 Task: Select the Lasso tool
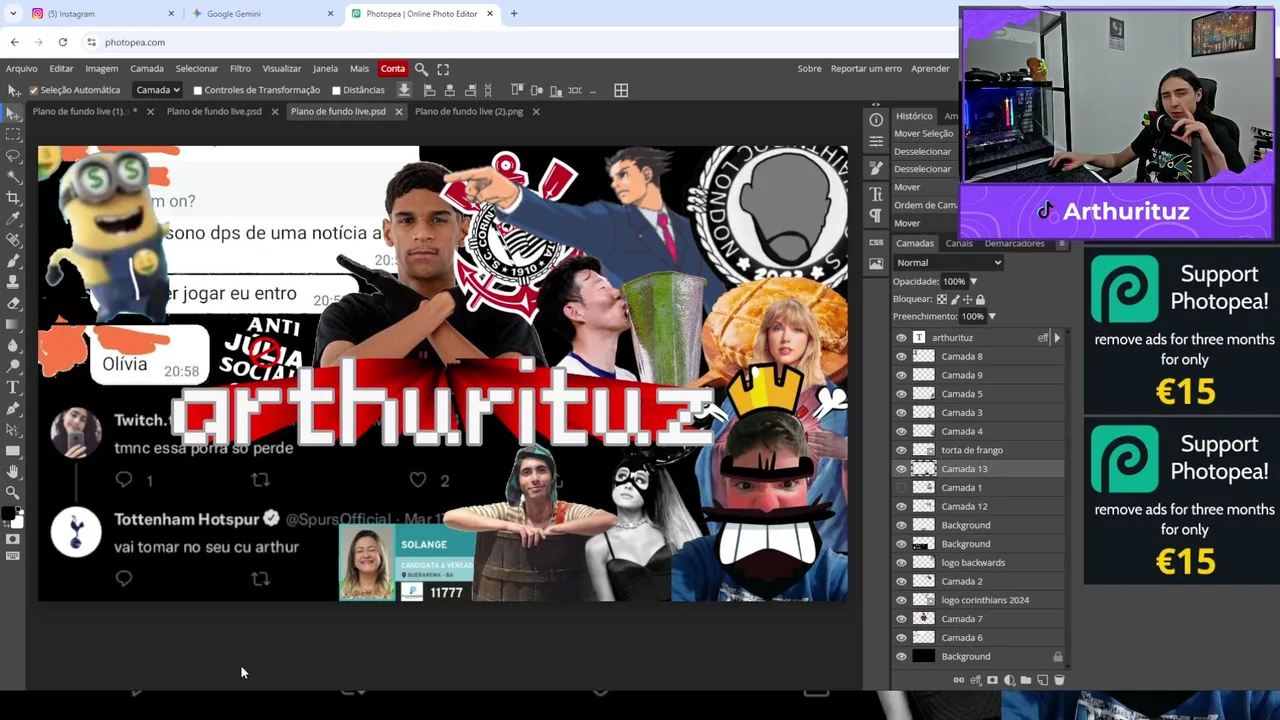pos(13,155)
